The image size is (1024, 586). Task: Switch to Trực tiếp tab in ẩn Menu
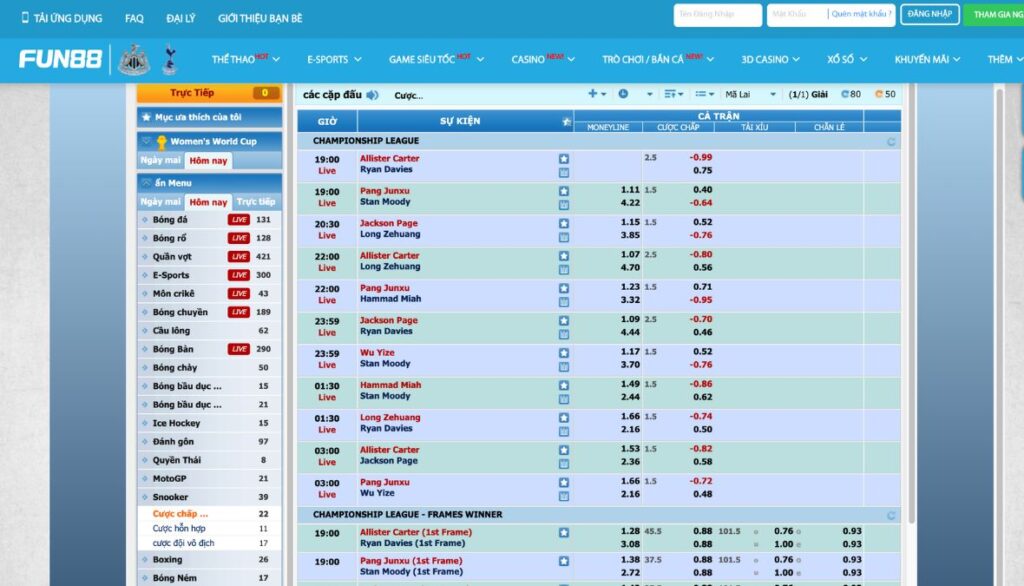[255, 202]
